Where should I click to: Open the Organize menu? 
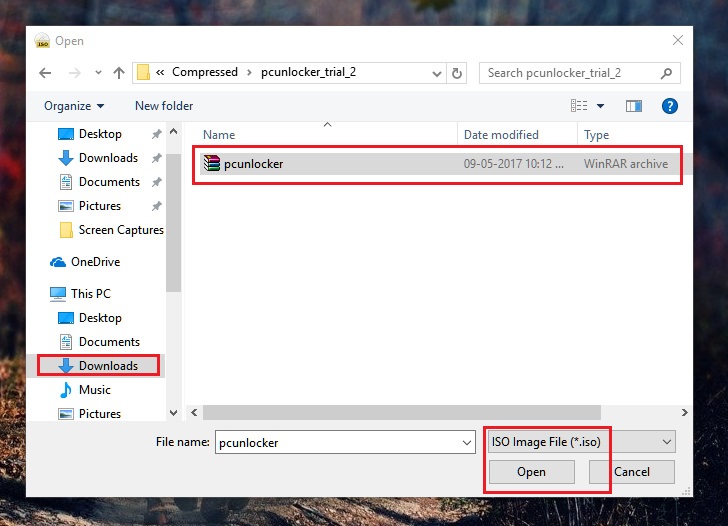[74, 106]
